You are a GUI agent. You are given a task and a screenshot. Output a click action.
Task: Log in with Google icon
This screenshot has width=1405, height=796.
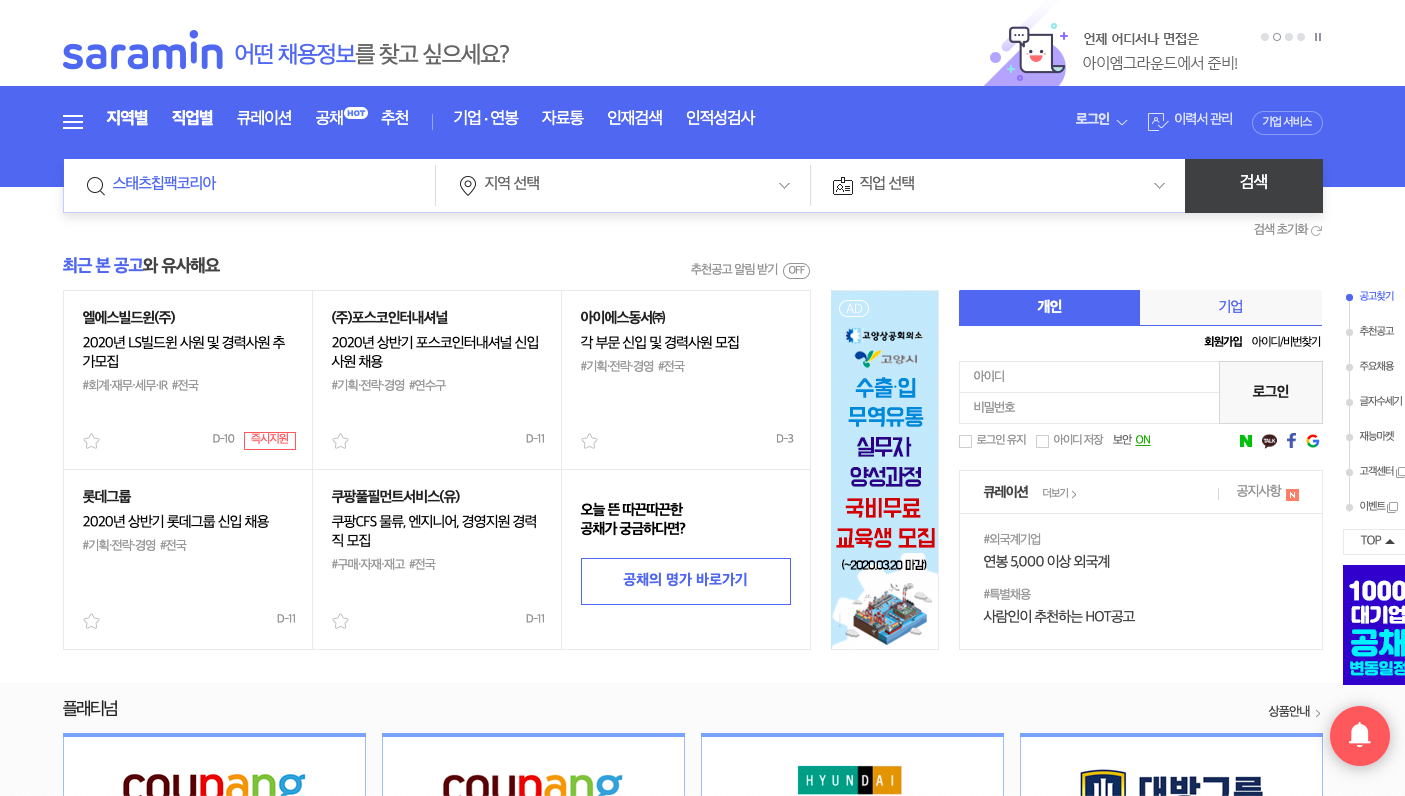click(1313, 441)
